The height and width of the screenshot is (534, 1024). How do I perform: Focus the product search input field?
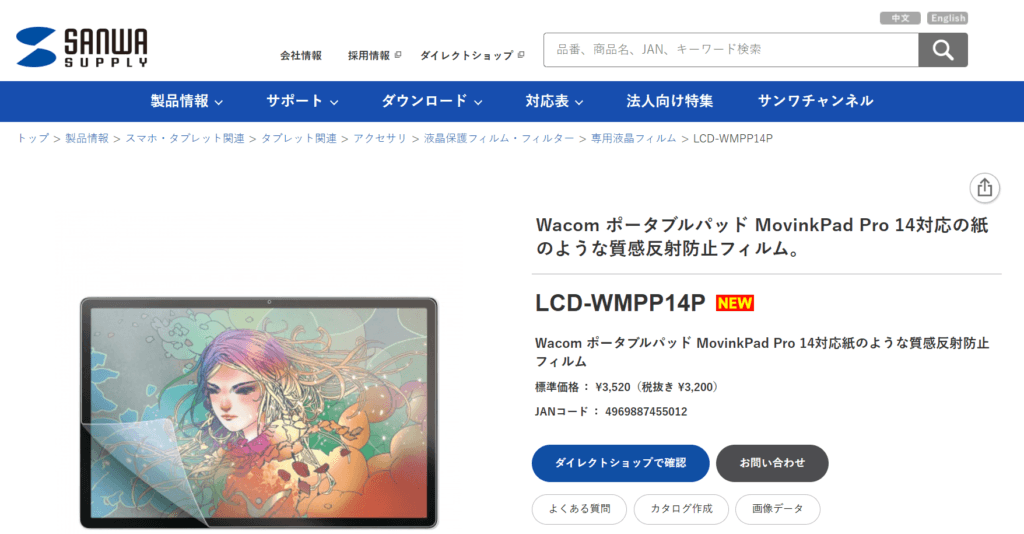click(x=731, y=50)
